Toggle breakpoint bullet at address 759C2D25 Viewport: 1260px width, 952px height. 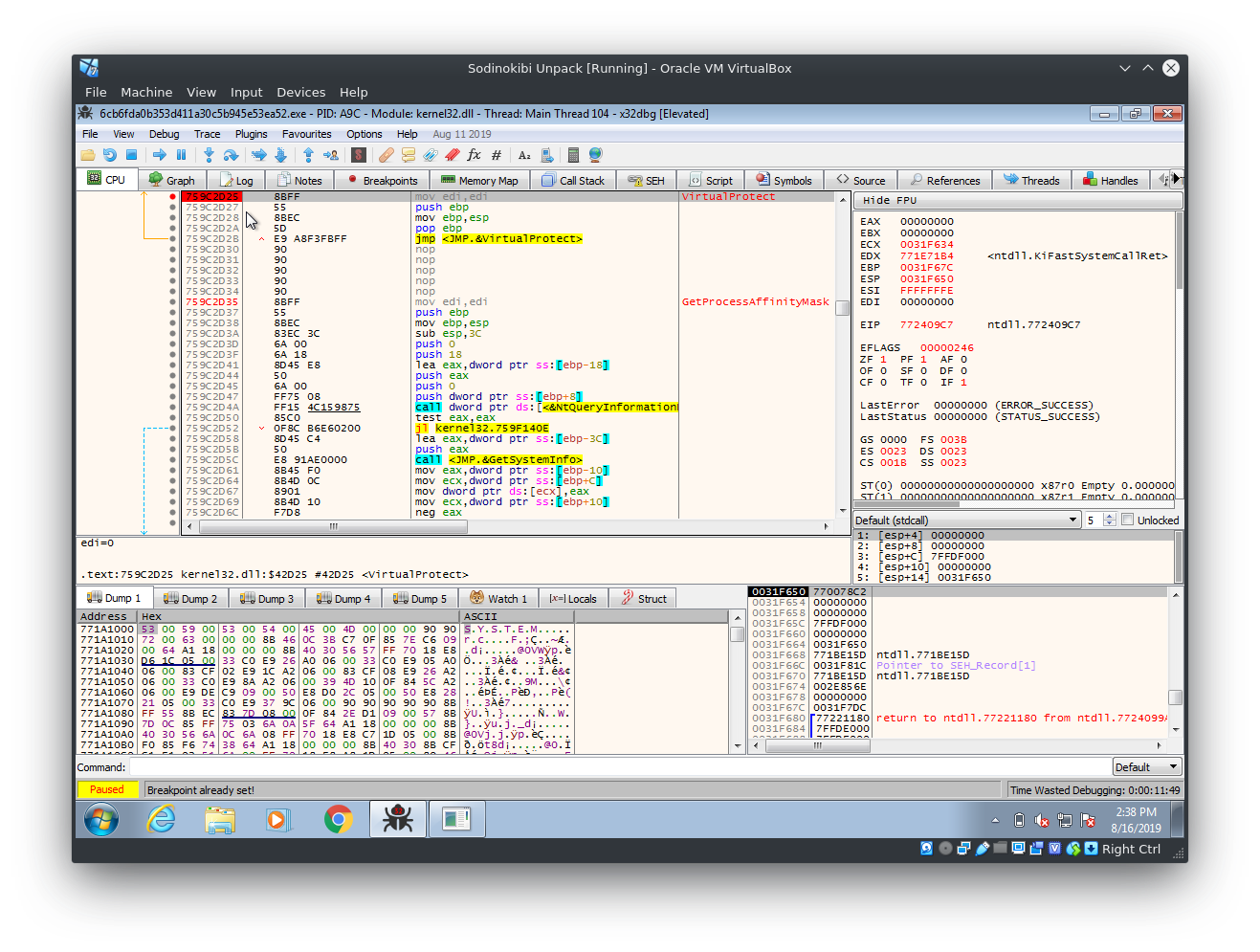click(x=172, y=196)
